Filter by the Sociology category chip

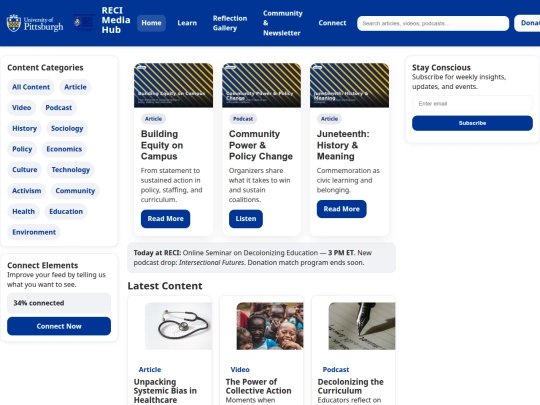(x=67, y=128)
